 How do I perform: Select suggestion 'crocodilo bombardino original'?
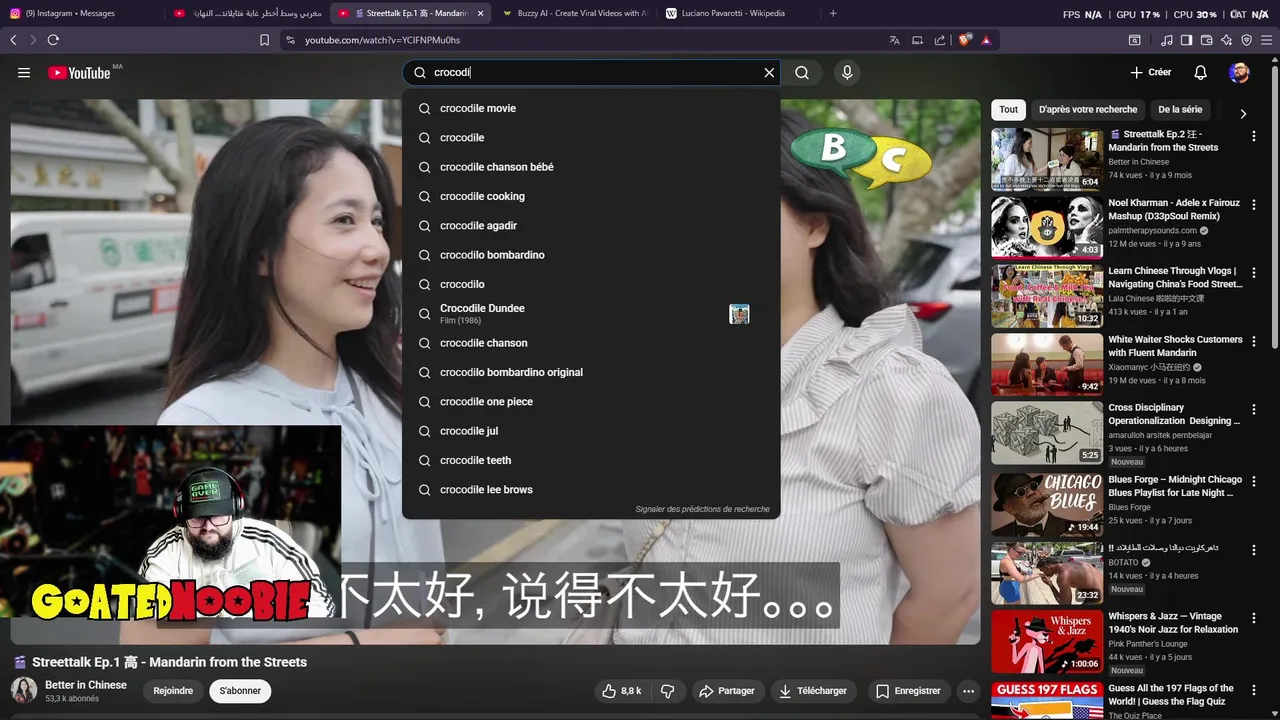(x=591, y=372)
